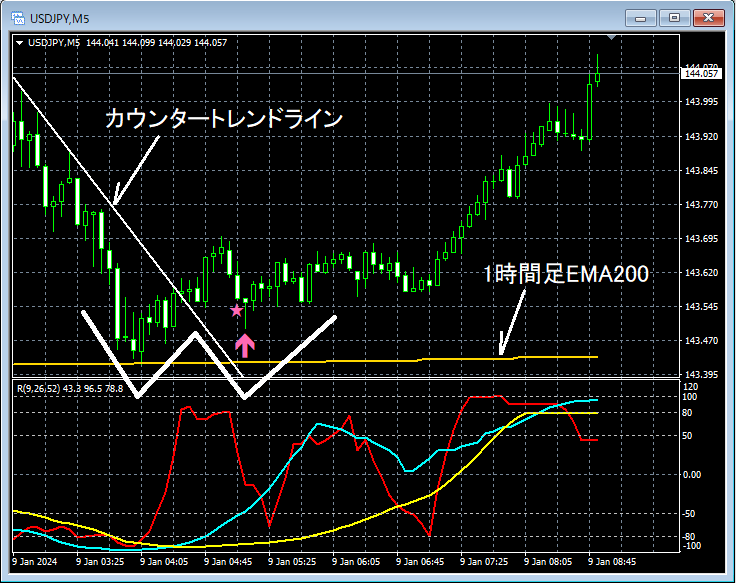
Task: Click the 9 Jan 08:45 time label
Action: click(x=611, y=561)
